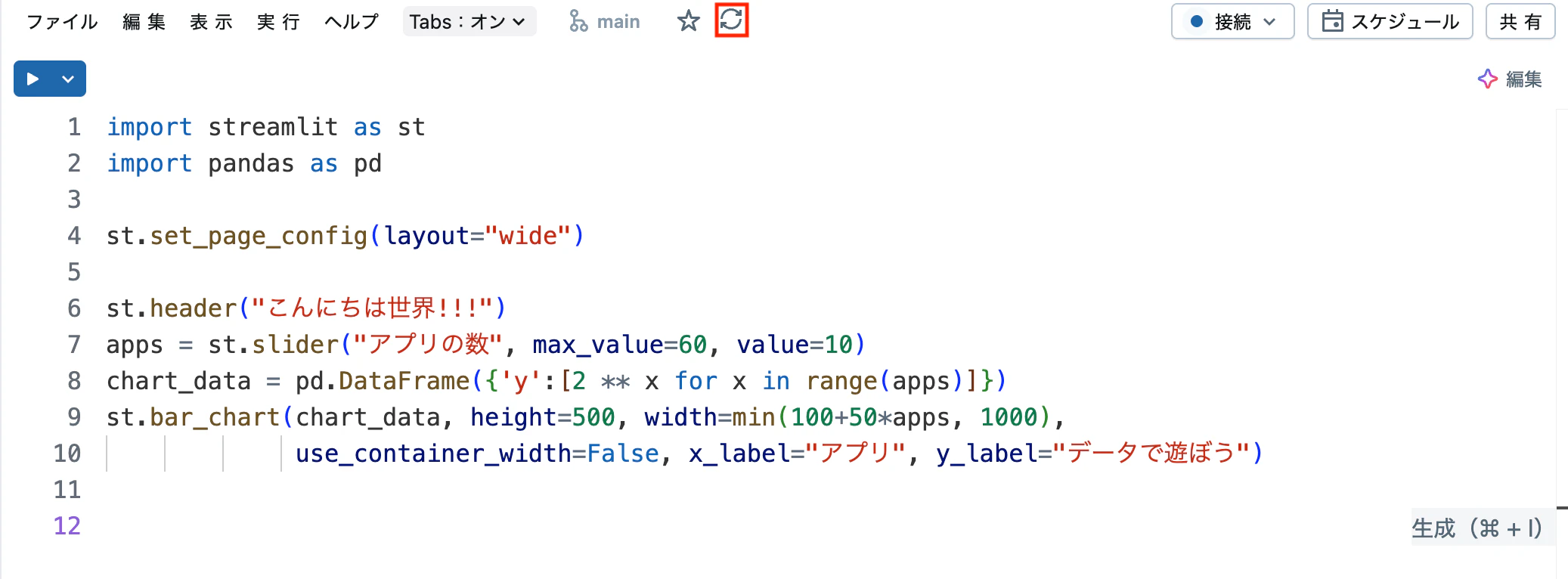Image resolution: width=1568 pixels, height=579 pixels.
Task: Click the sparkle assistant icon
Action: [x=1487, y=79]
